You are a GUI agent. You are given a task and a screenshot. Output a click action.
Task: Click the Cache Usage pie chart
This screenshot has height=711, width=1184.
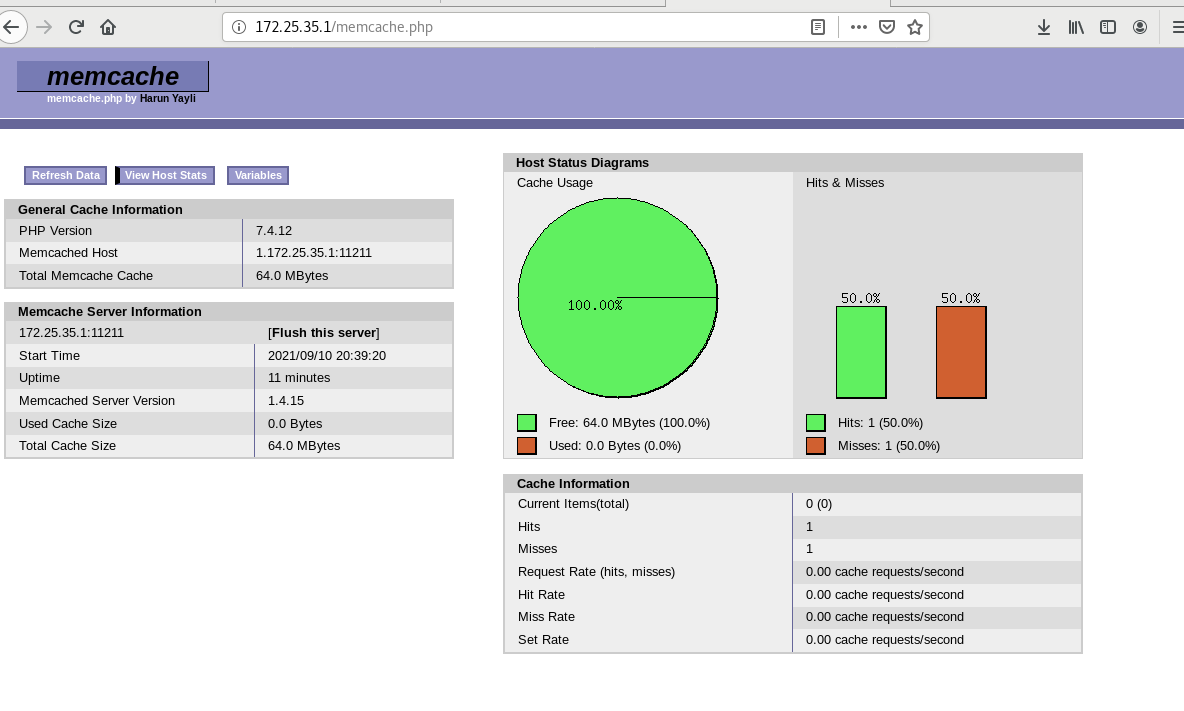click(x=618, y=297)
